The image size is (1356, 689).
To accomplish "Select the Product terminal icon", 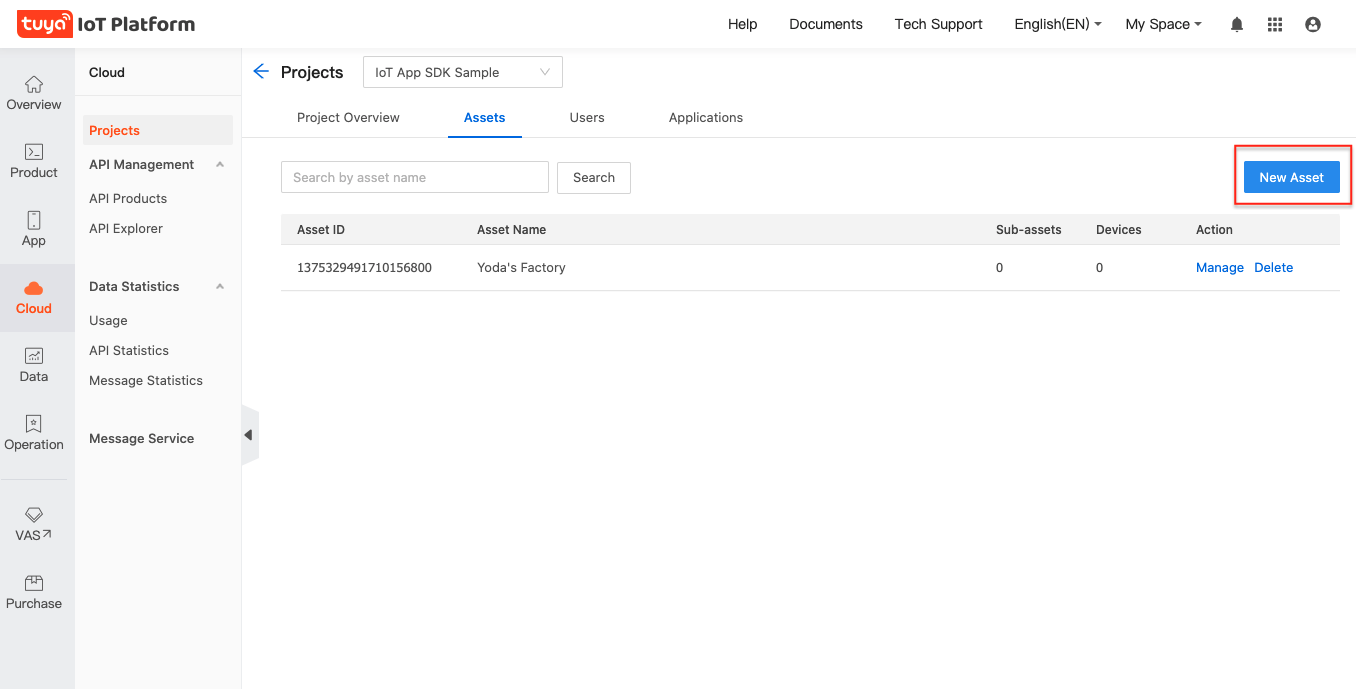I will pyautogui.click(x=34, y=153).
